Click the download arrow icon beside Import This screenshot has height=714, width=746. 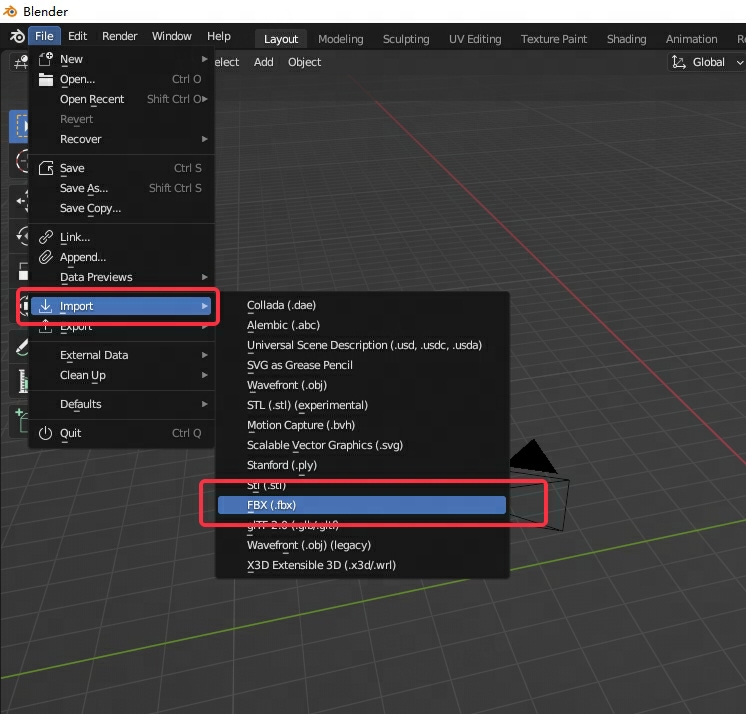coord(45,306)
